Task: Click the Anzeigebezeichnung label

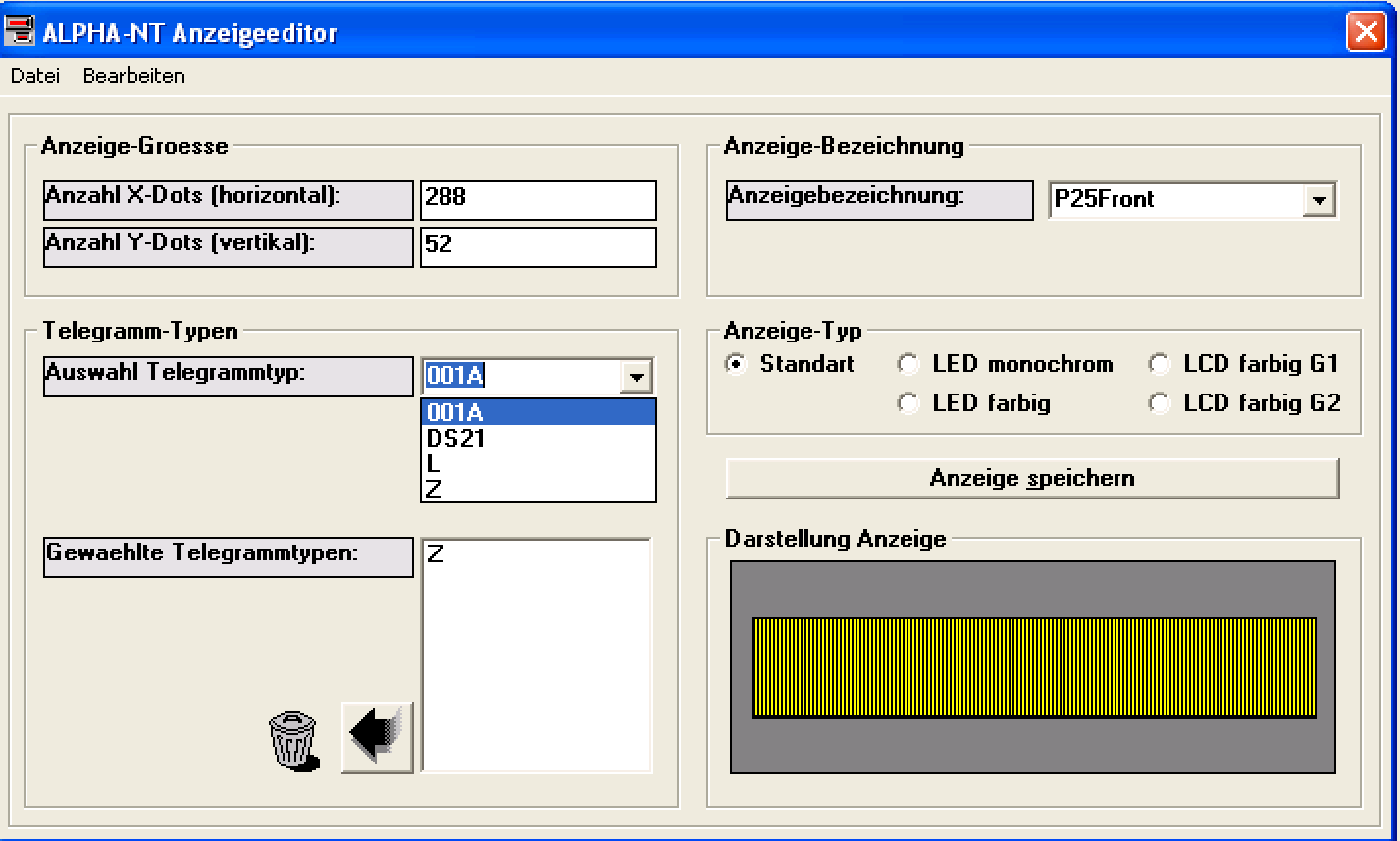Action: pyautogui.click(x=880, y=199)
